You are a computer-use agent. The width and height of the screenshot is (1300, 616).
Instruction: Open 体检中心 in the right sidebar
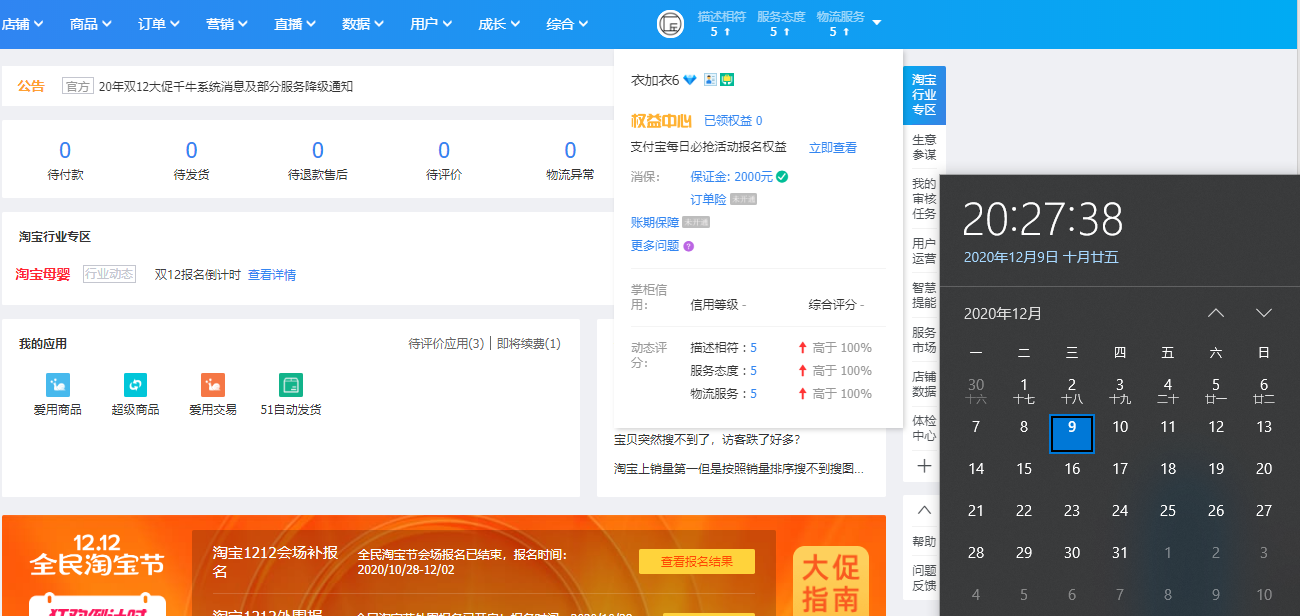point(924,428)
